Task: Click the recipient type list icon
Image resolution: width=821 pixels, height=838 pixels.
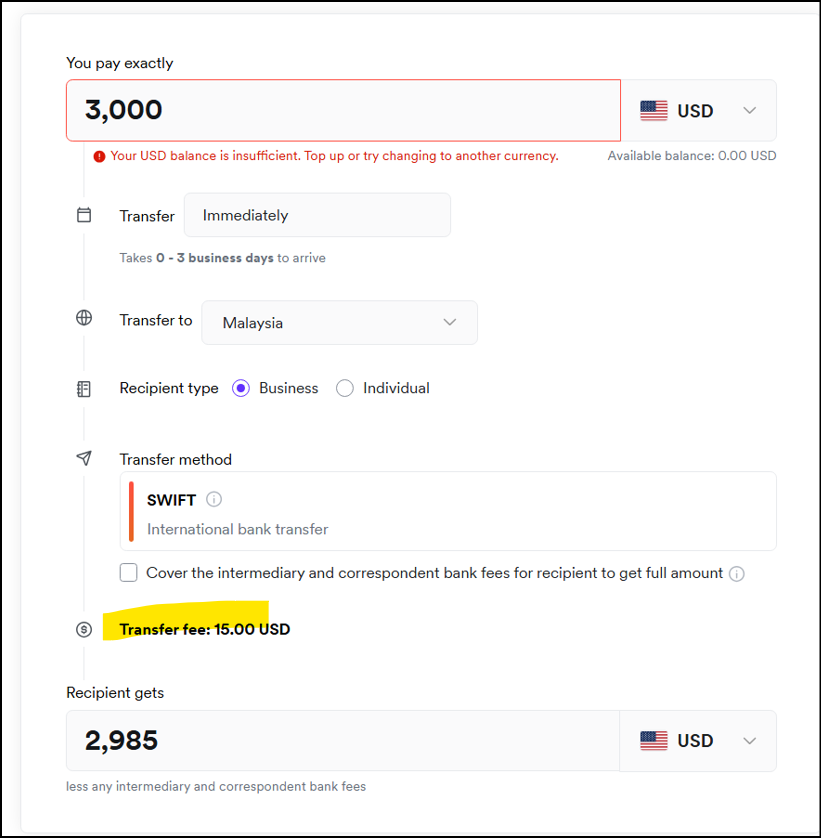Action: tap(84, 389)
